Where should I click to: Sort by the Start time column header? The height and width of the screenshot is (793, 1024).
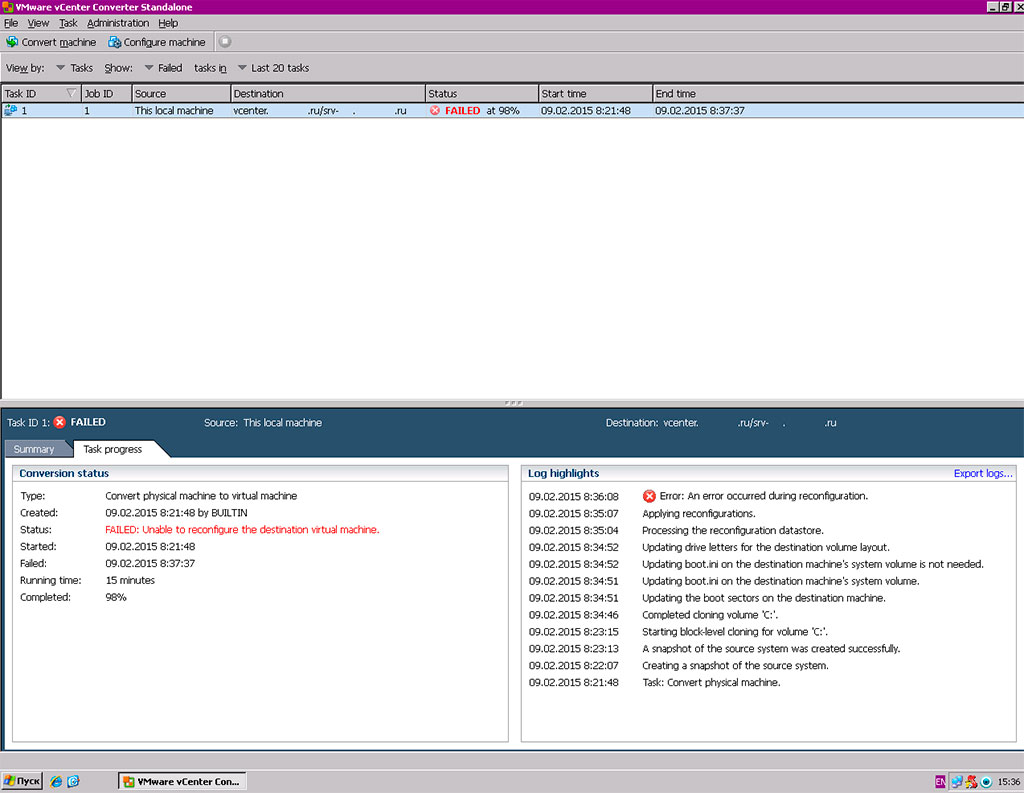(596, 93)
